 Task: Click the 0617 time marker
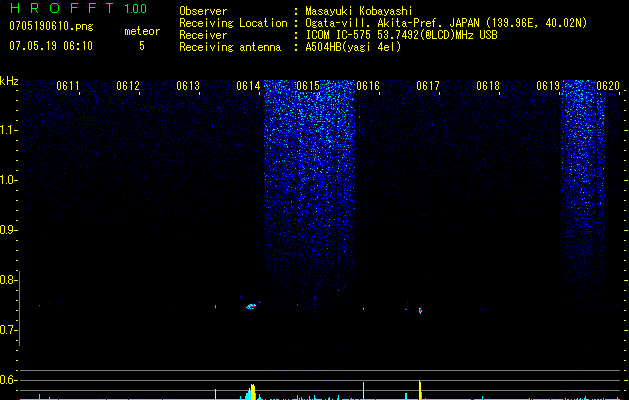pyautogui.click(x=428, y=86)
